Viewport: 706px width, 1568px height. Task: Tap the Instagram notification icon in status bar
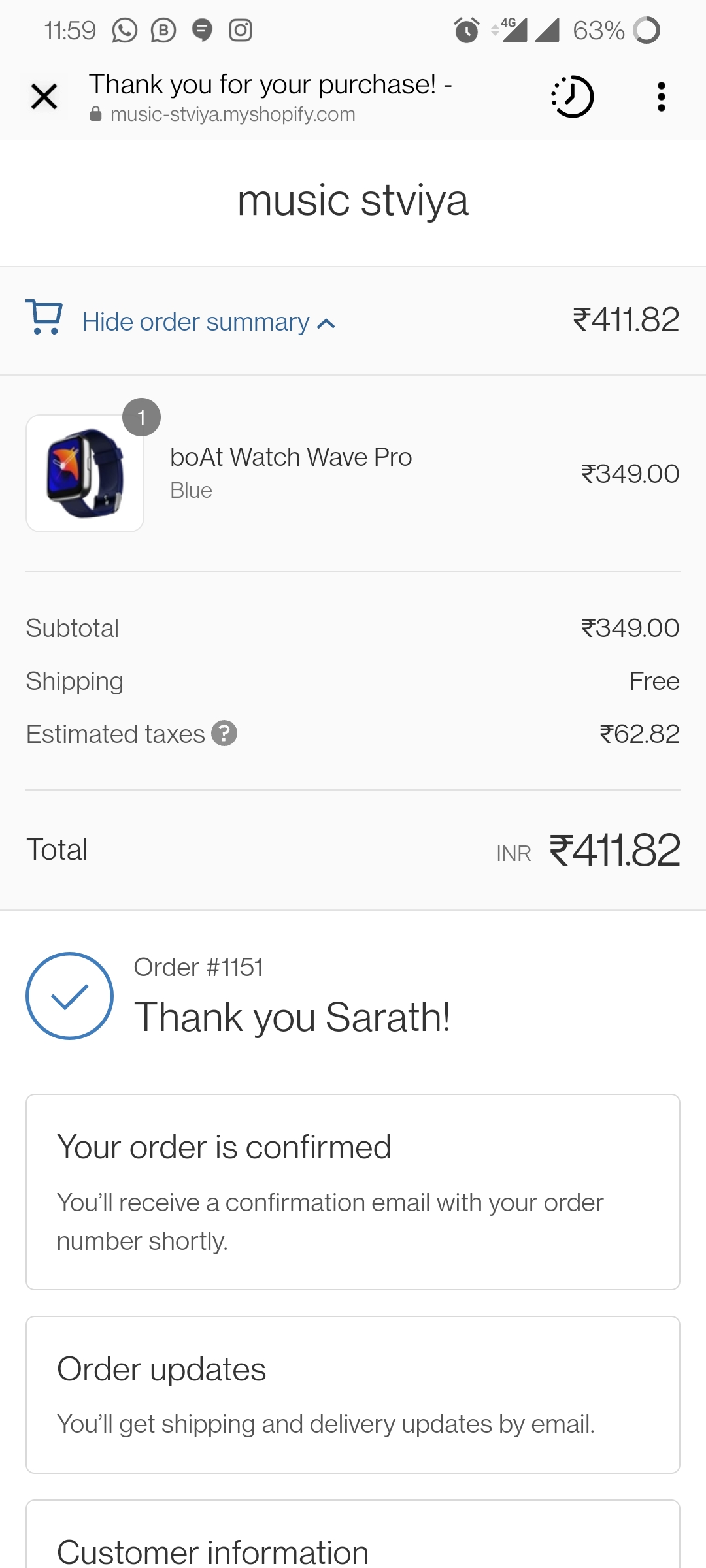241,30
